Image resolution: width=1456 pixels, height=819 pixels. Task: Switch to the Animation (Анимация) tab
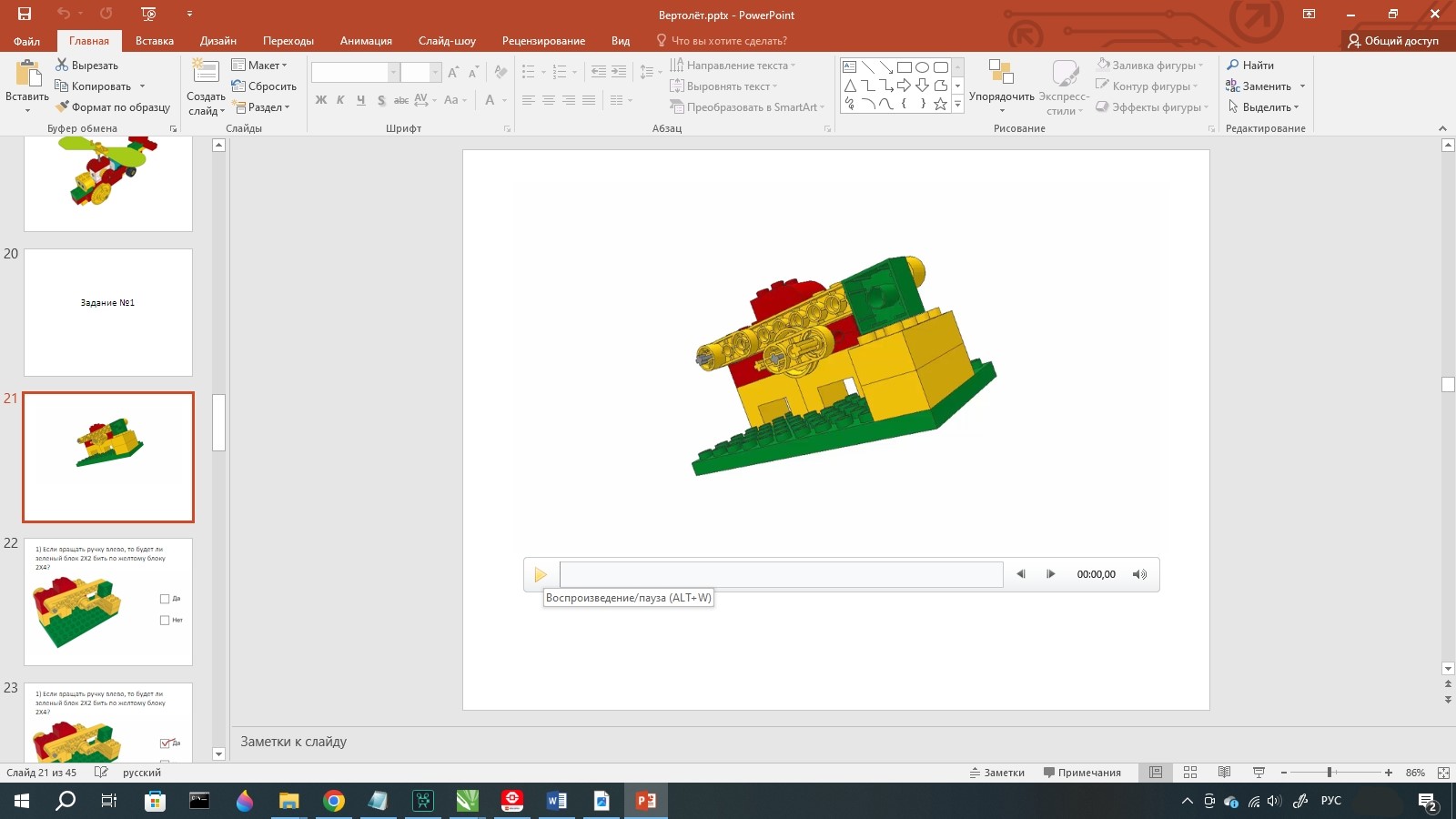[x=366, y=41]
